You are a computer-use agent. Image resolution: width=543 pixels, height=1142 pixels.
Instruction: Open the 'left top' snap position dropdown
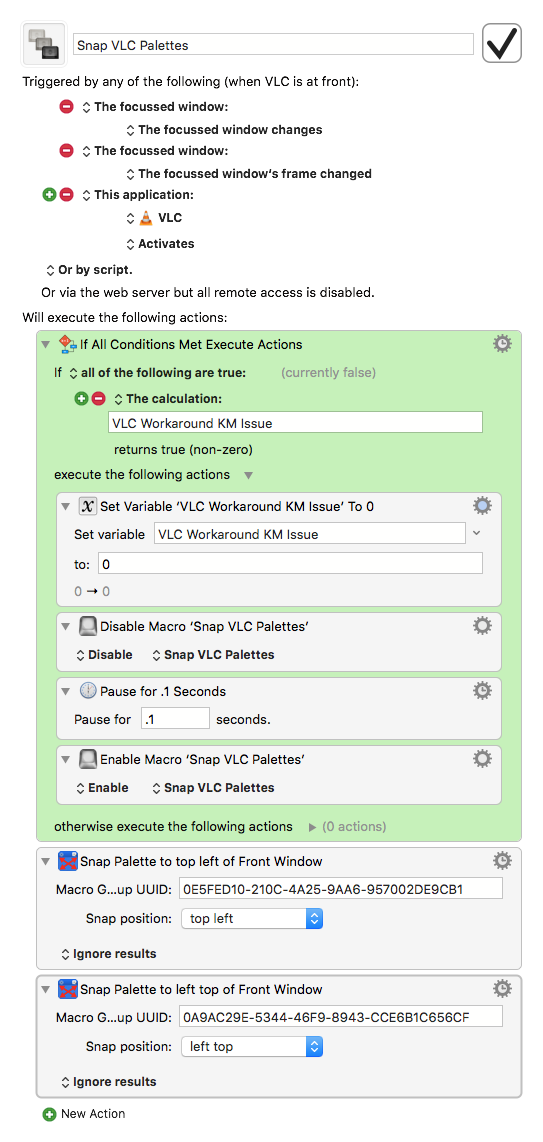point(251,1047)
